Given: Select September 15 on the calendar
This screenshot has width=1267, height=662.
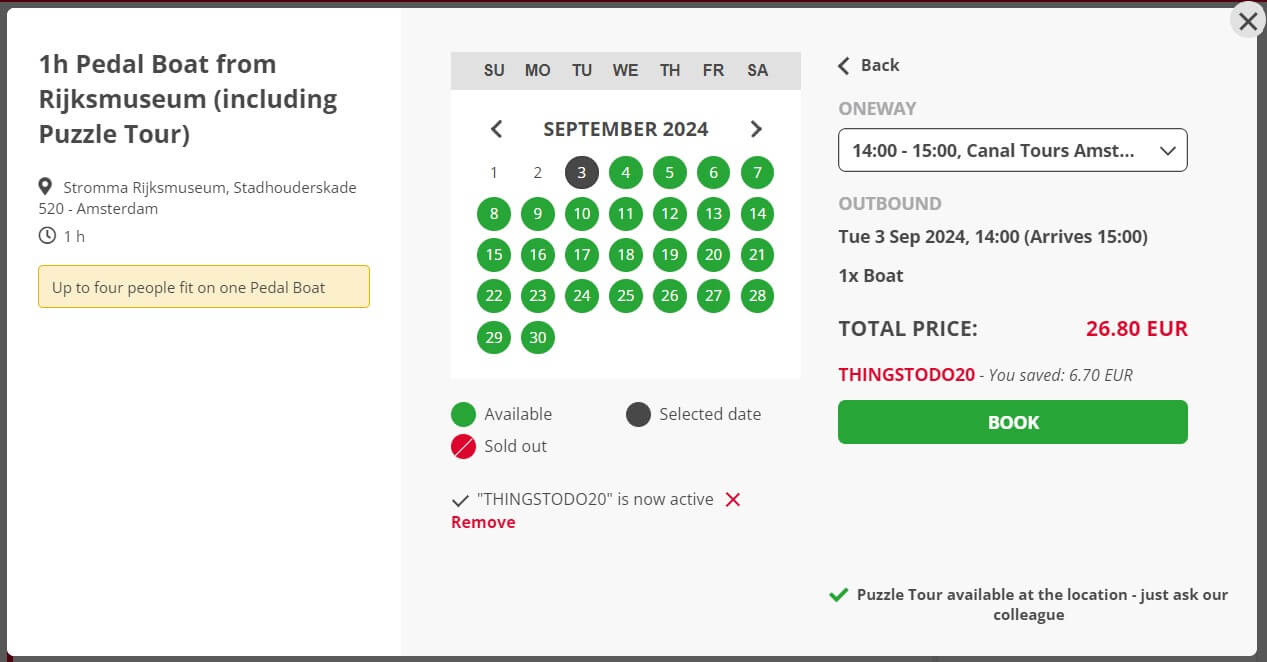Looking at the screenshot, I should [x=493, y=255].
